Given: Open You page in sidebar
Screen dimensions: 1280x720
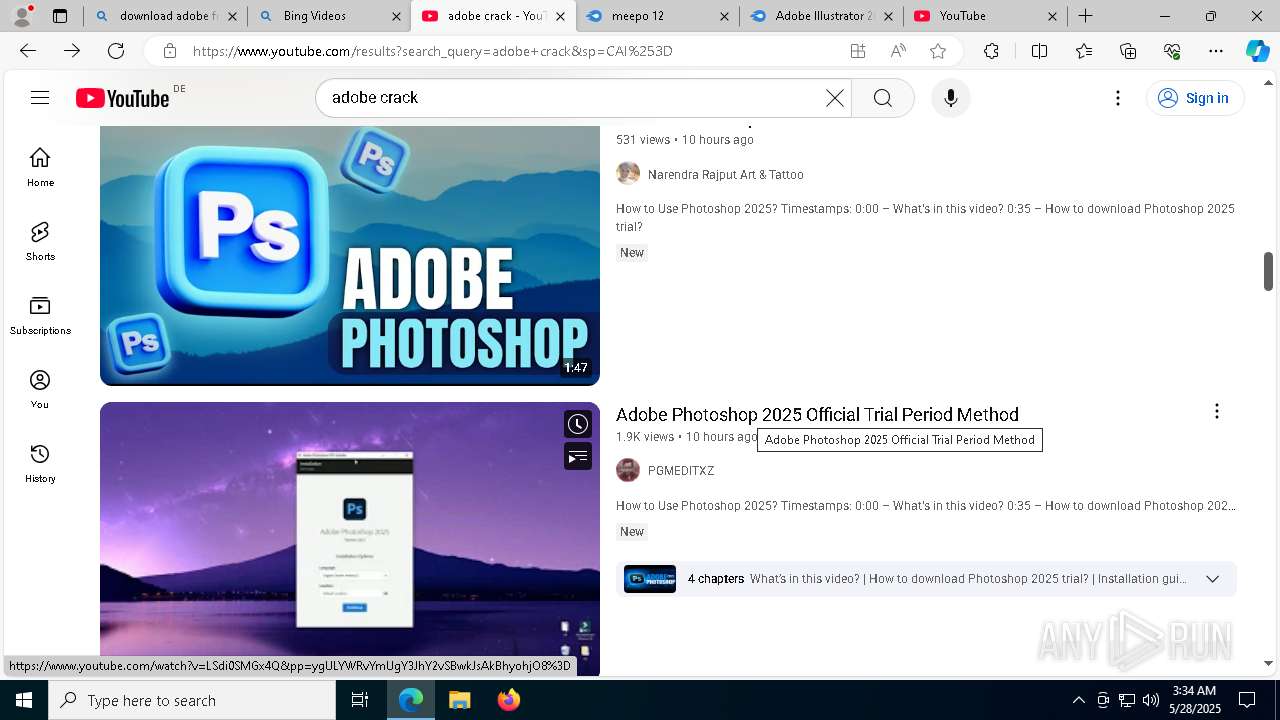Looking at the screenshot, I should point(40,389).
